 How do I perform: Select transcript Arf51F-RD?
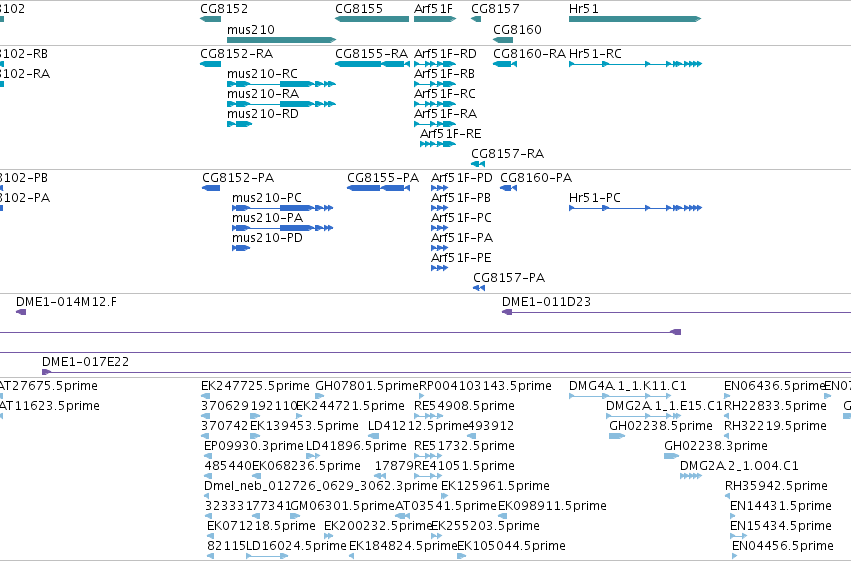pyautogui.click(x=435, y=64)
